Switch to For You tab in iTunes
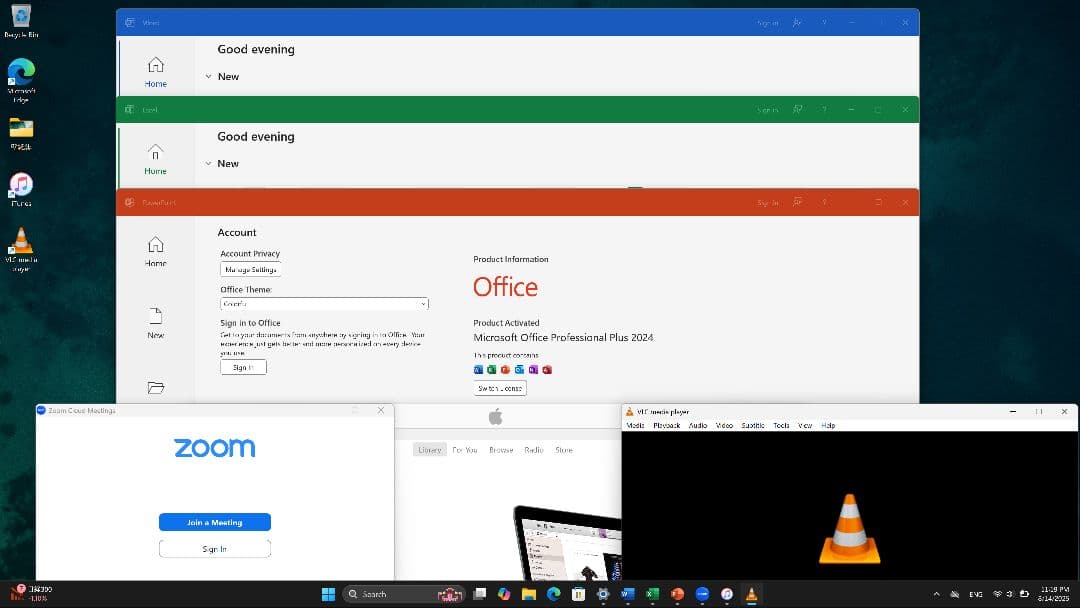Viewport: 1080px width, 608px height. tap(464, 450)
